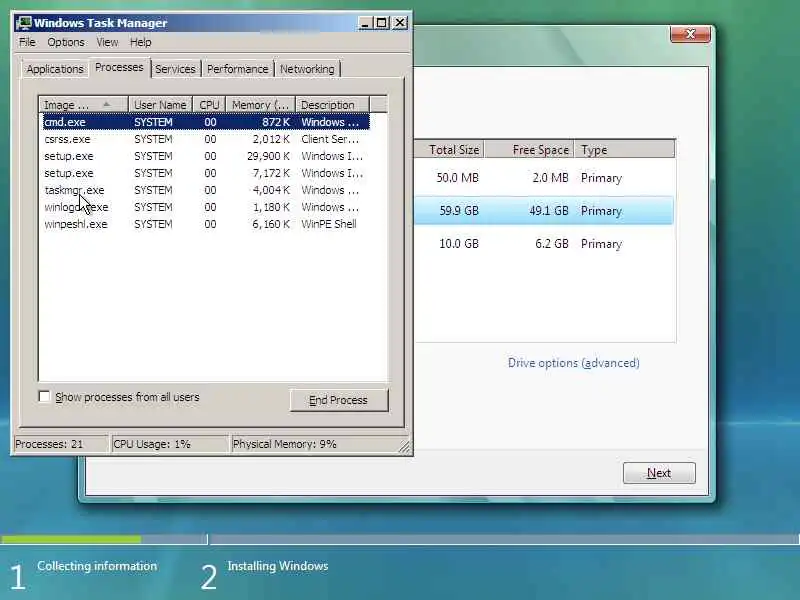Screen dimensions: 800x600
Task: Sort by Image Name column header
Action: click(84, 105)
